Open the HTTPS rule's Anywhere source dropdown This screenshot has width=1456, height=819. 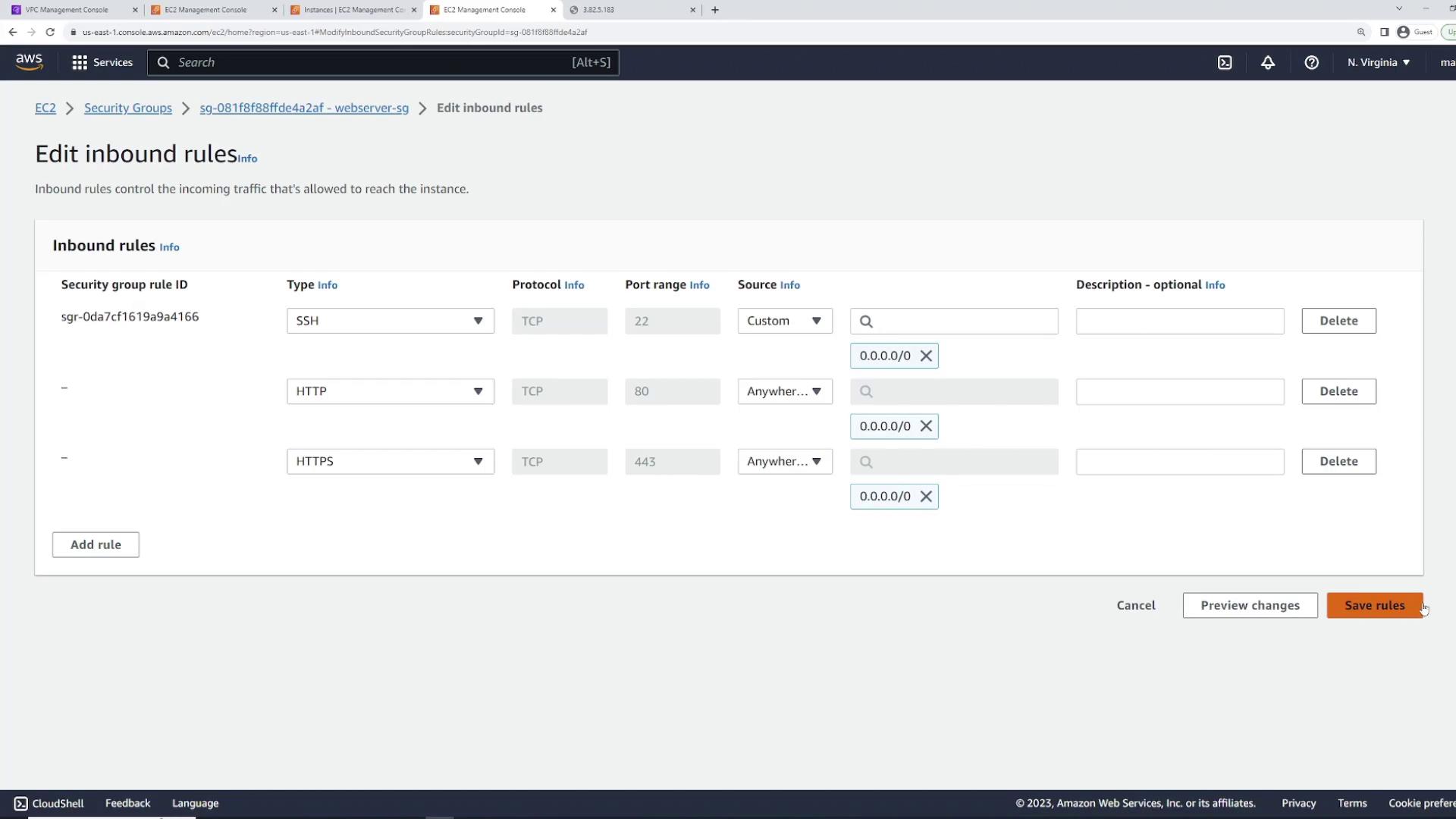[x=784, y=462]
